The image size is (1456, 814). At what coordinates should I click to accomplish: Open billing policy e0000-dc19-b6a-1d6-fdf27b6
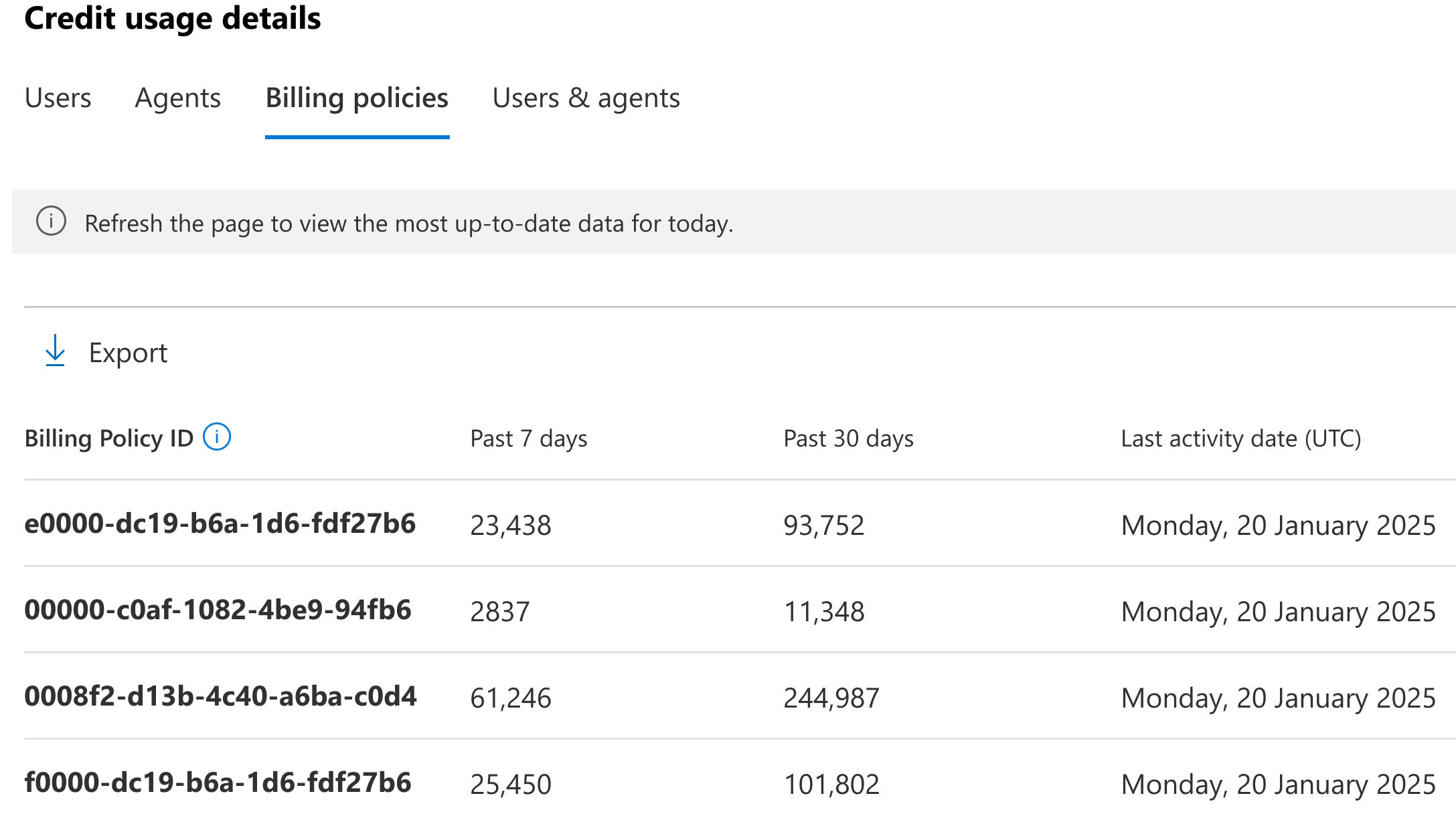pyautogui.click(x=220, y=523)
